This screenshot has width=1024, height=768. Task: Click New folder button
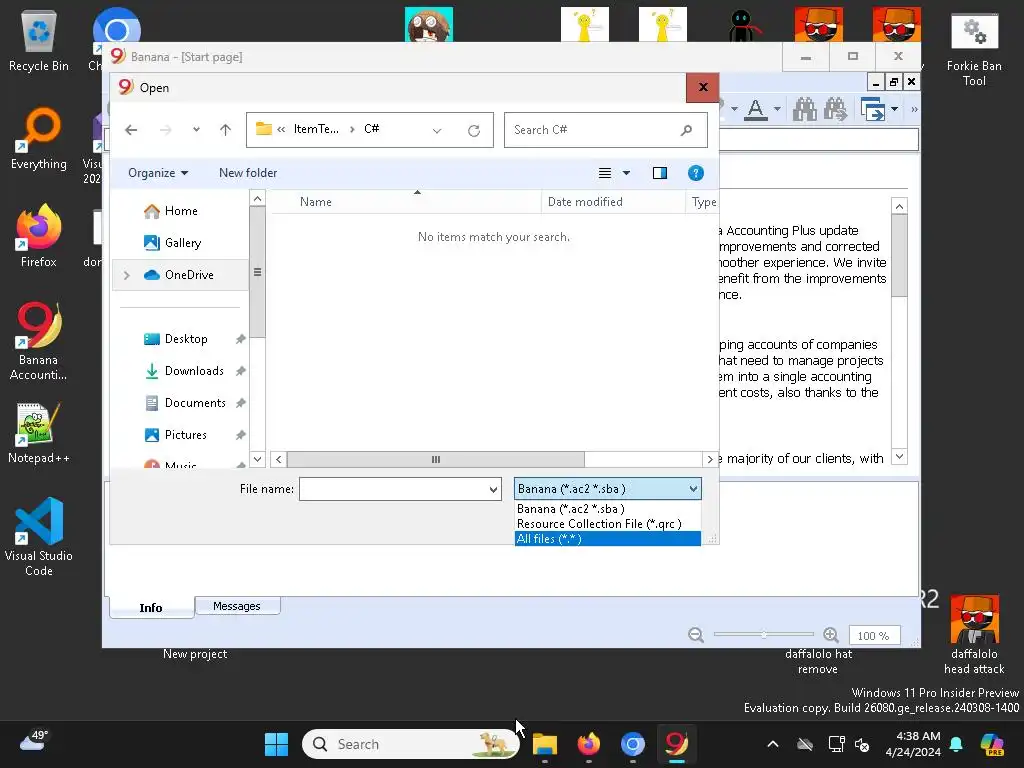pyautogui.click(x=248, y=173)
